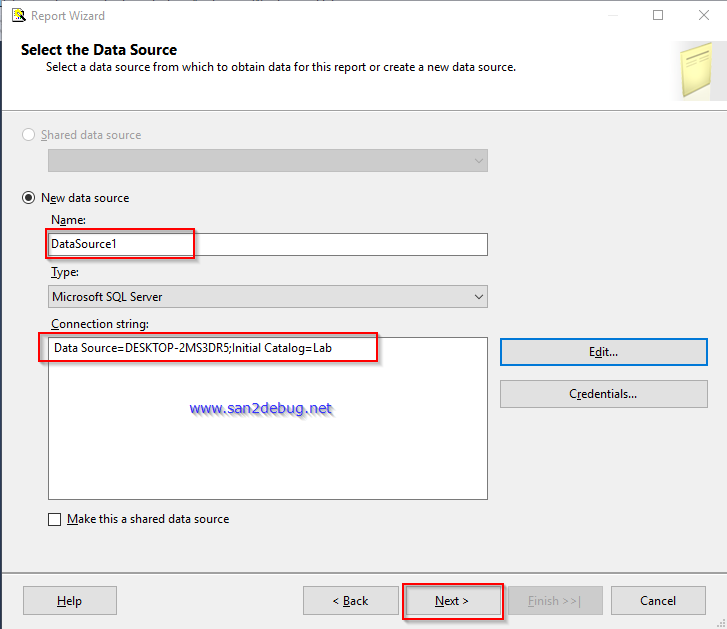The width and height of the screenshot is (727, 629).
Task: Choose the New data source option
Action: tap(28, 198)
